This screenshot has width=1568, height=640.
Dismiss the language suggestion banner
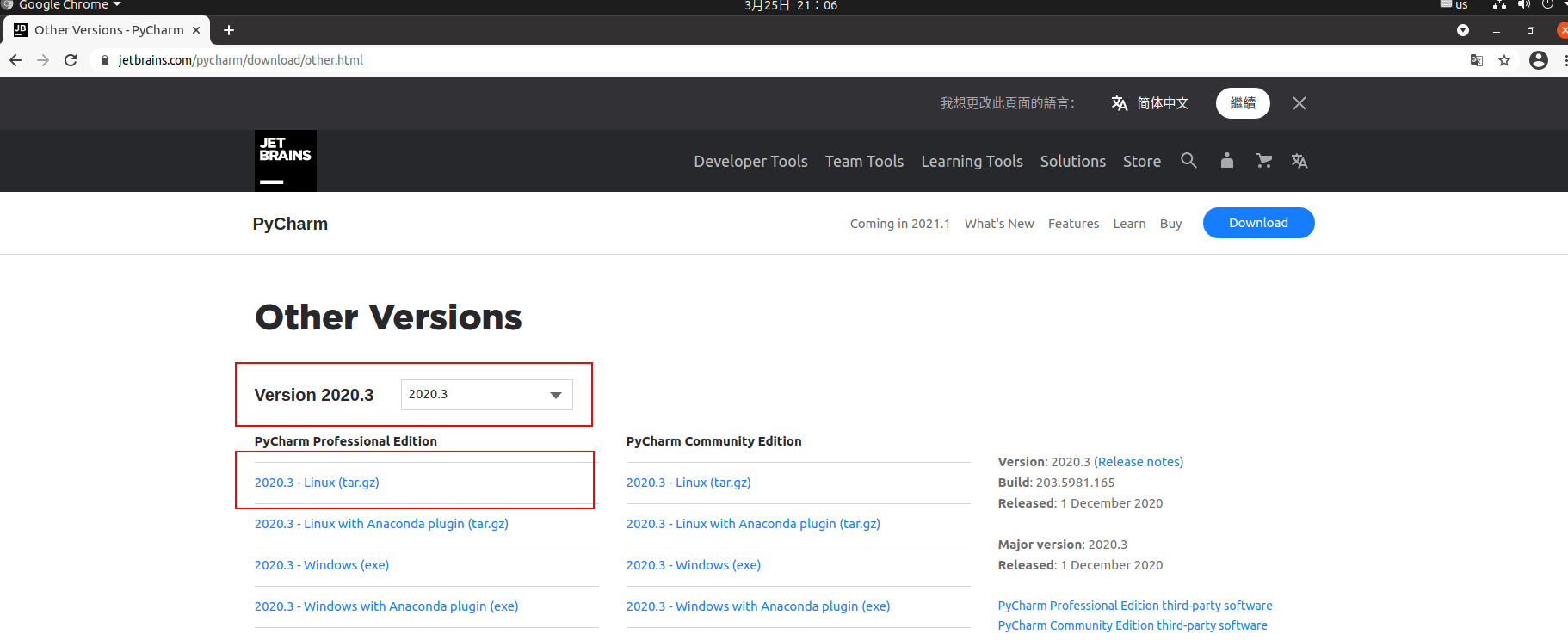click(1299, 103)
